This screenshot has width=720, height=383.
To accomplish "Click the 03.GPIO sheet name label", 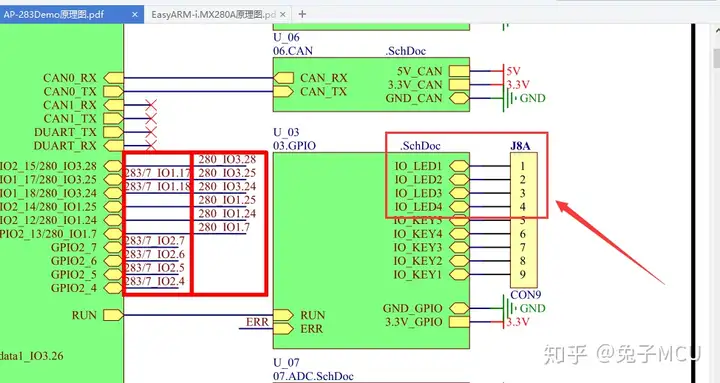I will (x=294, y=146).
